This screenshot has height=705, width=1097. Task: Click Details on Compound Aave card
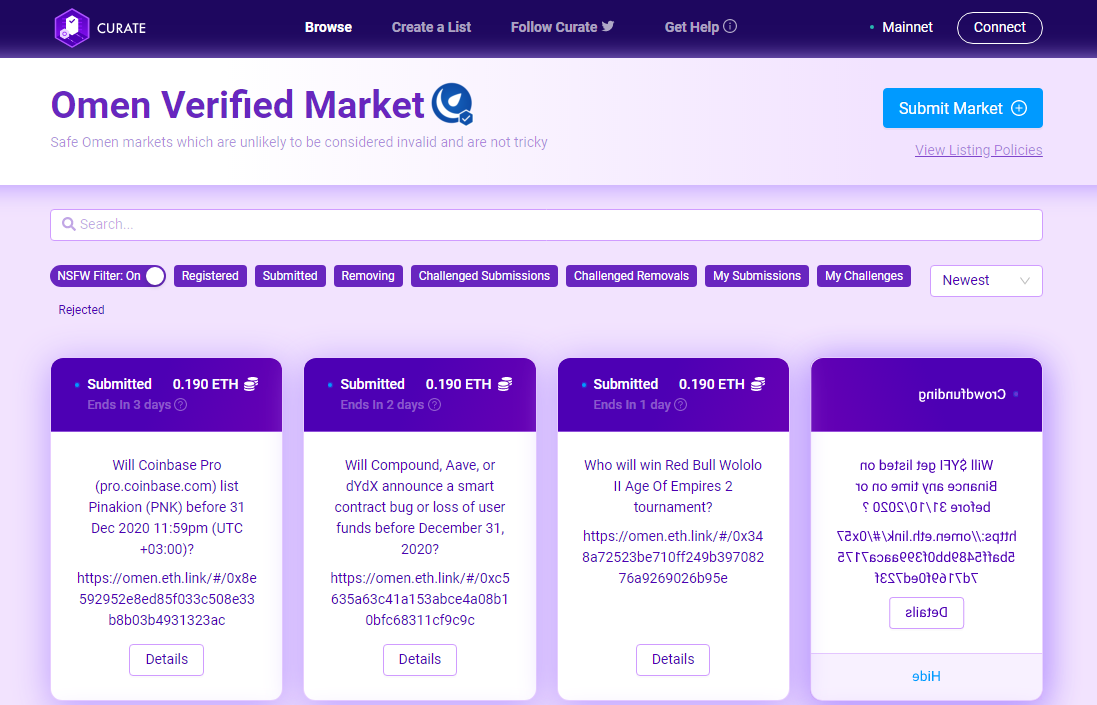[x=420, y=660]
